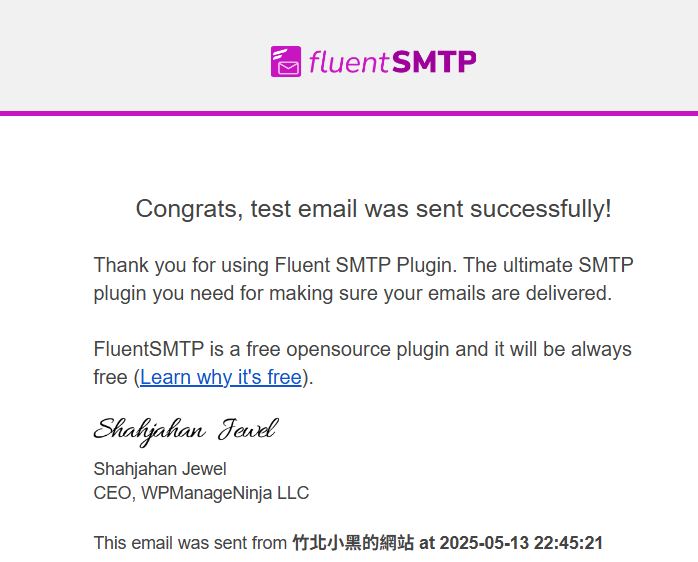Viewport: 698px width, 562px height.
Task: Click the word 'Congrats,' in the heading
Action: pyautogui.click(x=190, y=209)
